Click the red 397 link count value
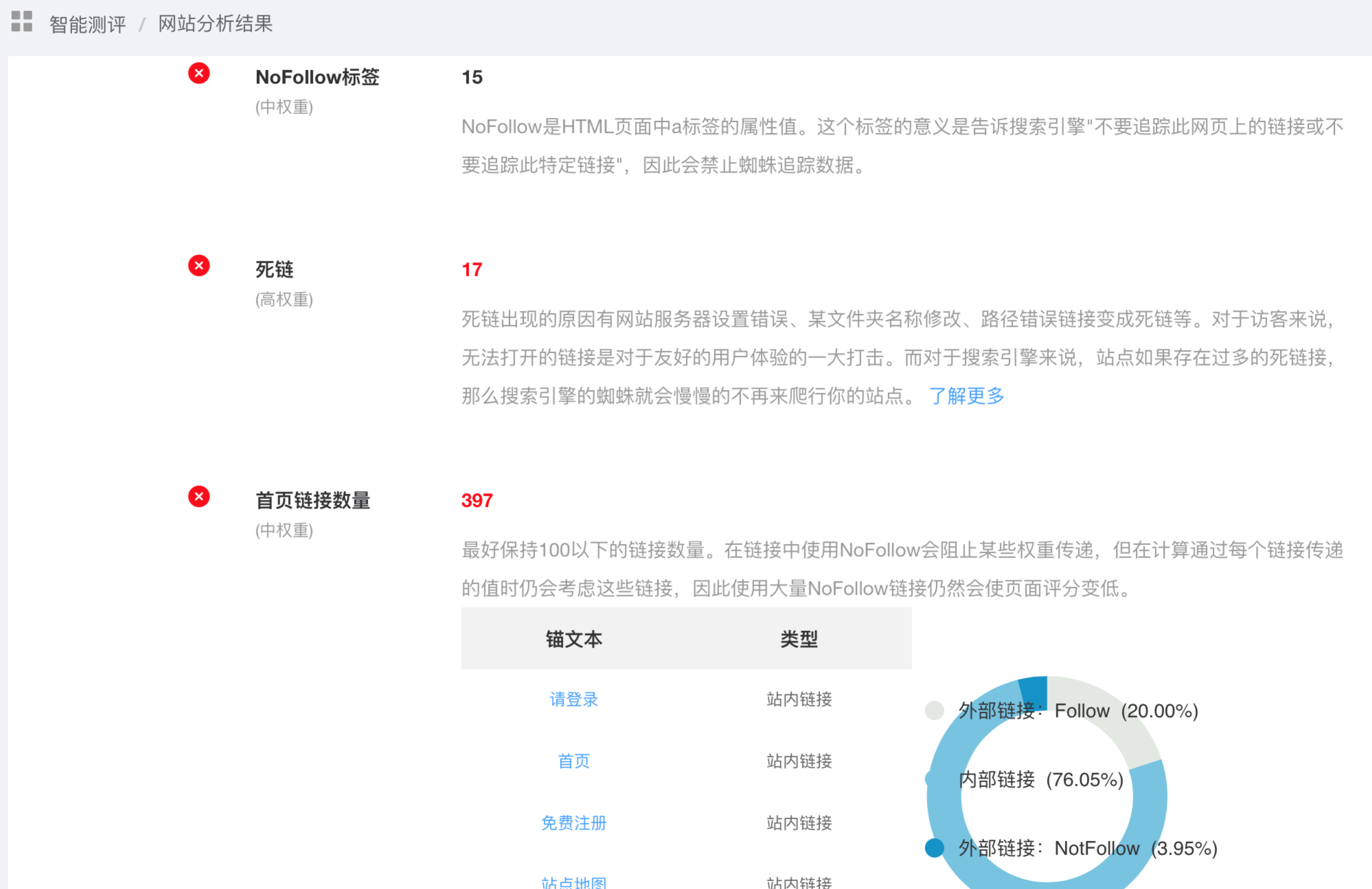Screen dimensions: 1372x889 pyautogui.click(x=477, y=500)
